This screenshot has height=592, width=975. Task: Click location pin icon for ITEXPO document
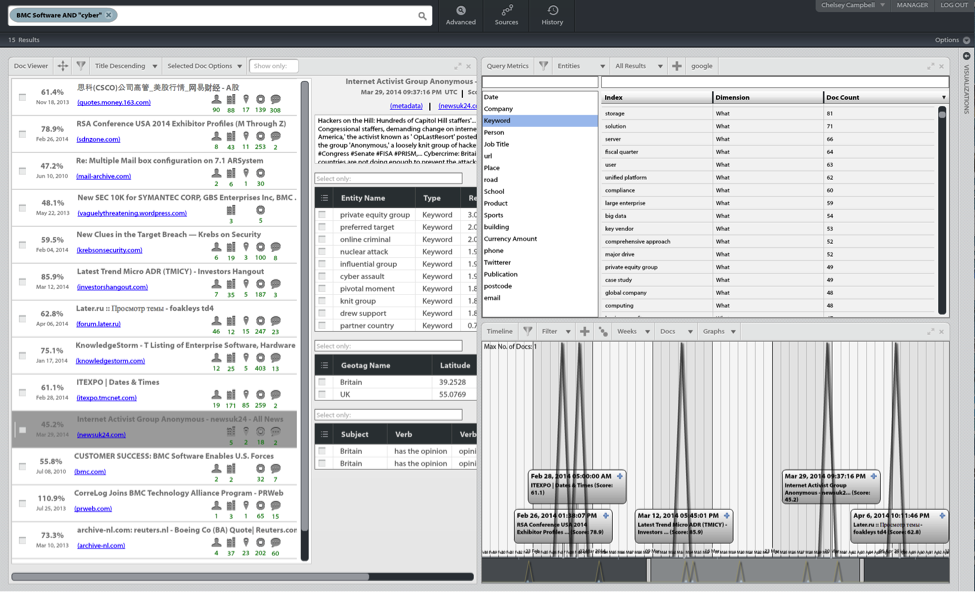click(x=246, y=394)
